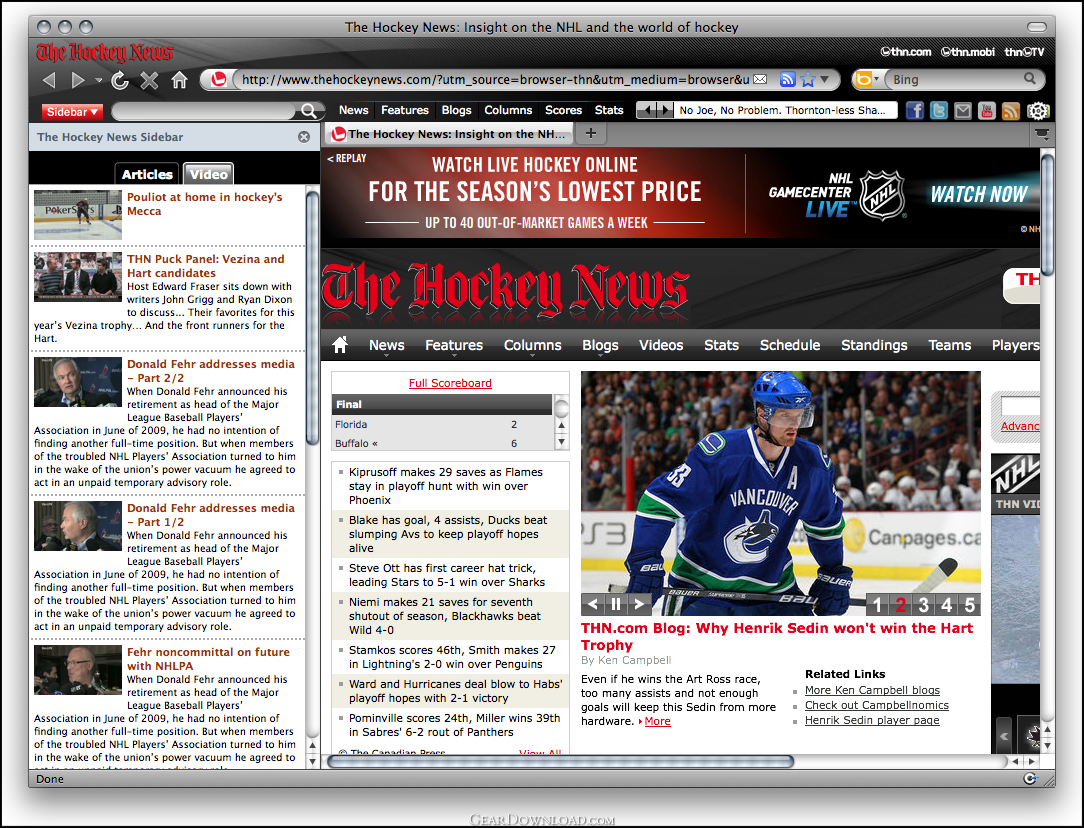Open Henrik Sedin player page link

tap(872, 720)
